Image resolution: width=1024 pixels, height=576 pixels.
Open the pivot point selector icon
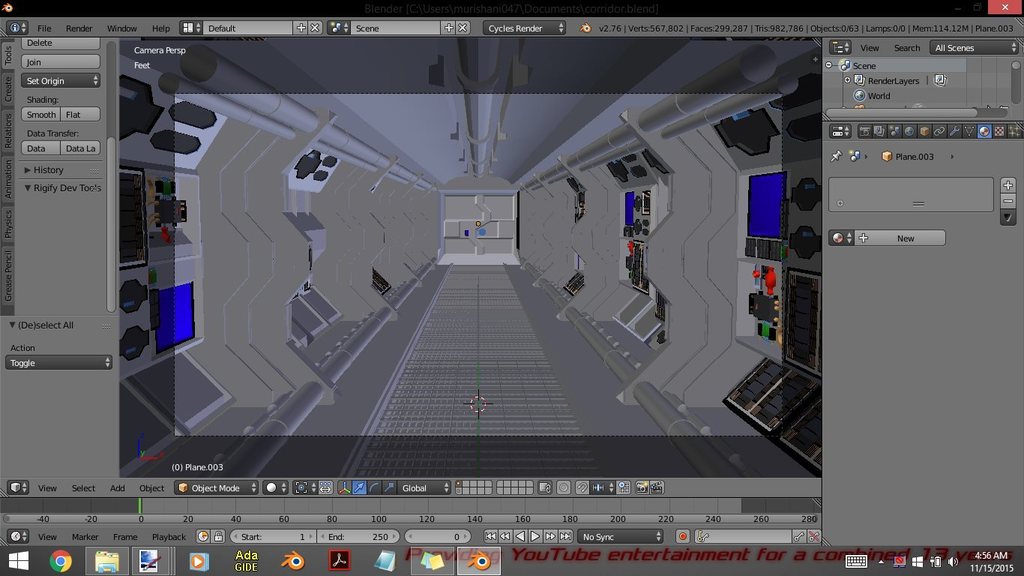click(305, 488)
